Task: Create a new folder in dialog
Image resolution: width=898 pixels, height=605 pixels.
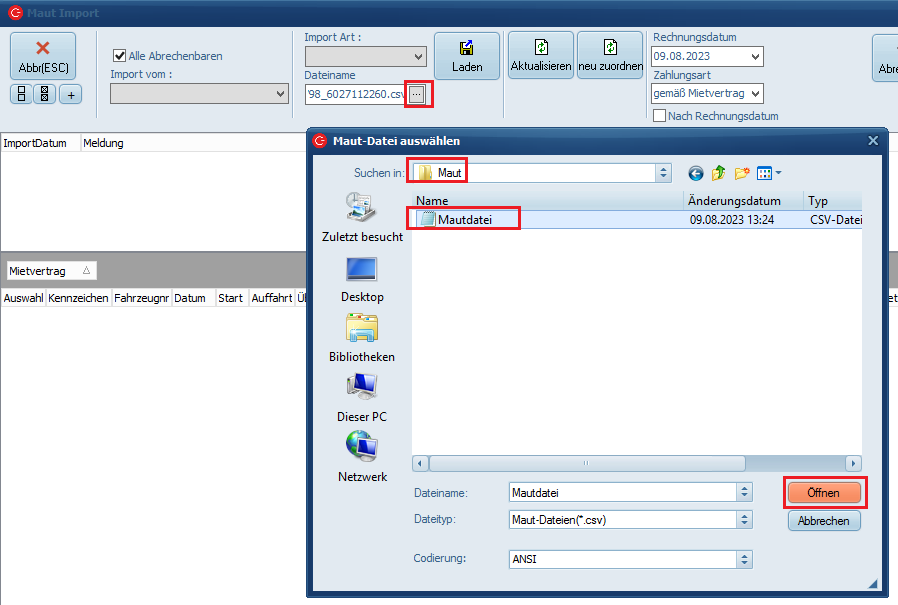Action: point(742,173)
